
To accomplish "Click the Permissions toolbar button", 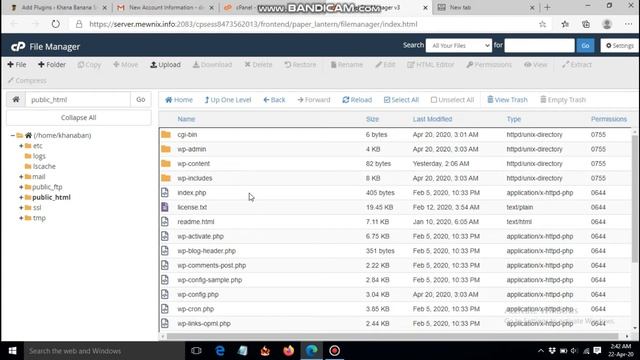I will click(489, 64).
